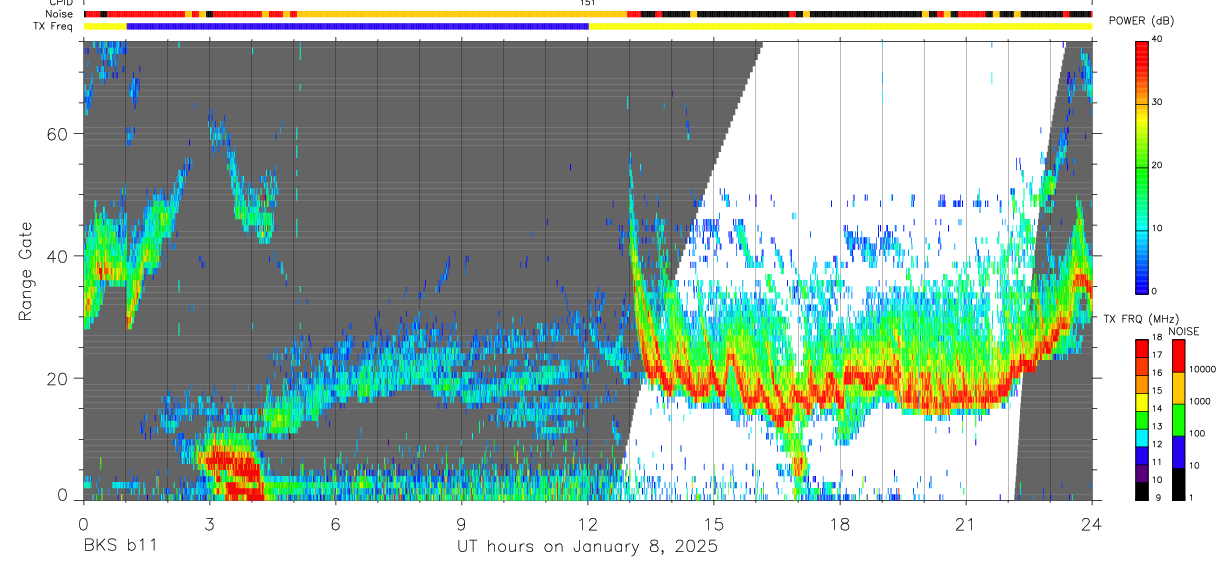Click the 3 tick on UT hours axis

click(x=209, y=523)
